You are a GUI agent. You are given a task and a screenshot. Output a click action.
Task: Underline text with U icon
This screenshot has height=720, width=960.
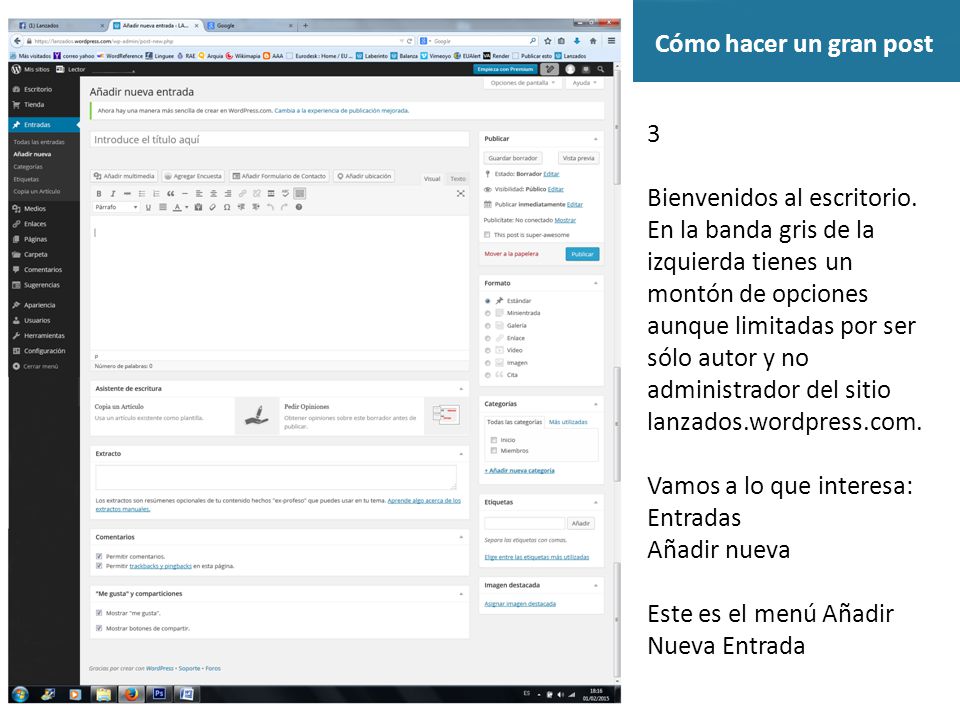click(x=148, y=208)
